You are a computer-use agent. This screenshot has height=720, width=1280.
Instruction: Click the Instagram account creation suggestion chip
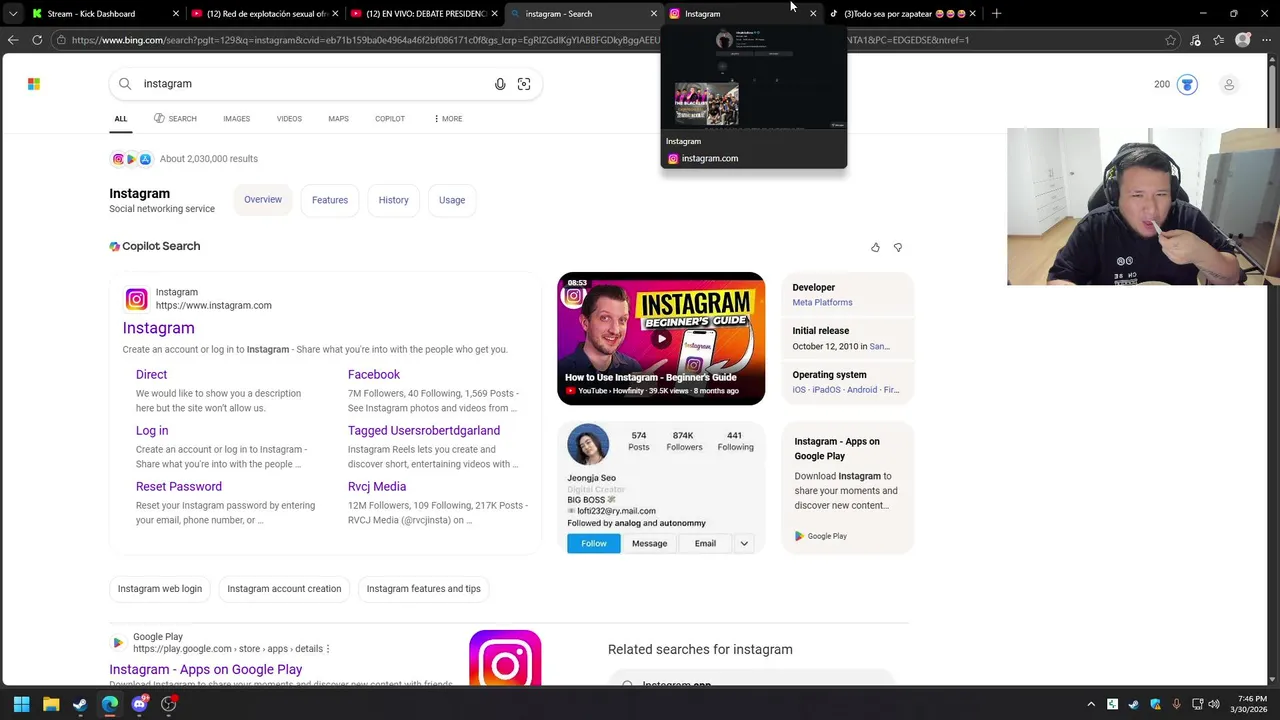pos(284,589)
